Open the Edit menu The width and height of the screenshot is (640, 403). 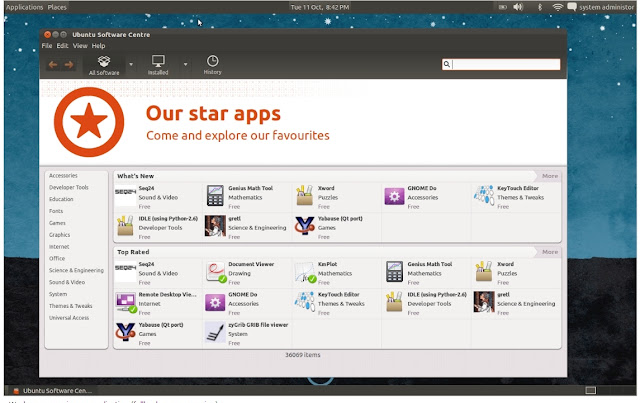point(62,46)
